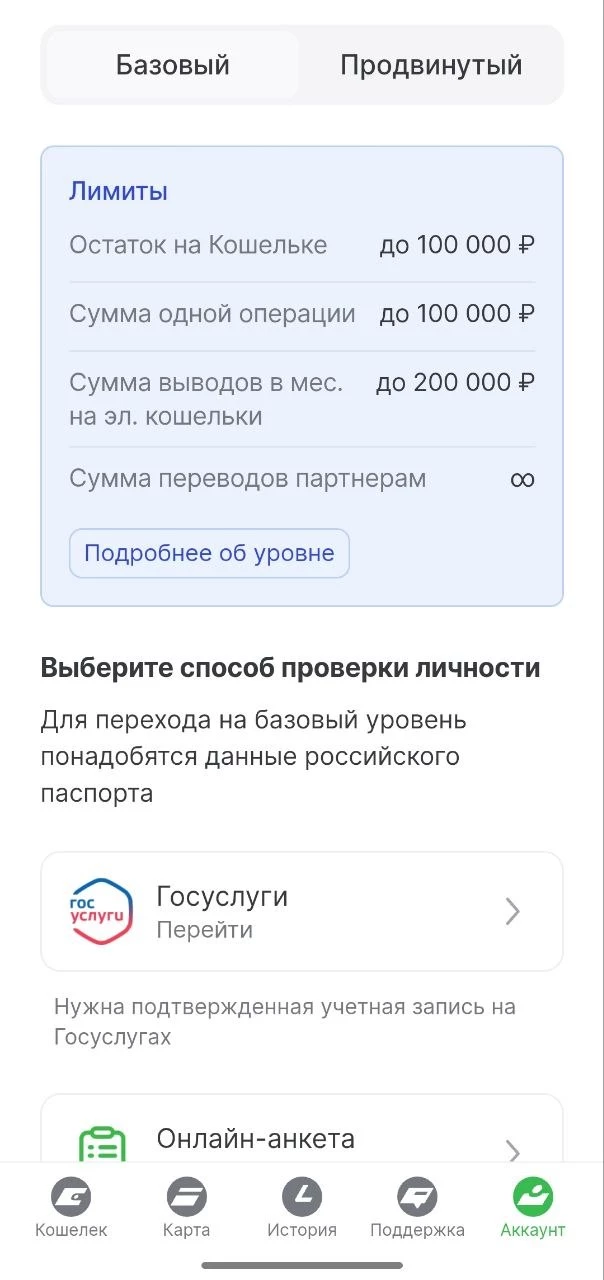Screen dimensions: 604x1280
Task: Click the green Онлайн-анкета clipboard icon
Action: click(x=98, y=1138)
